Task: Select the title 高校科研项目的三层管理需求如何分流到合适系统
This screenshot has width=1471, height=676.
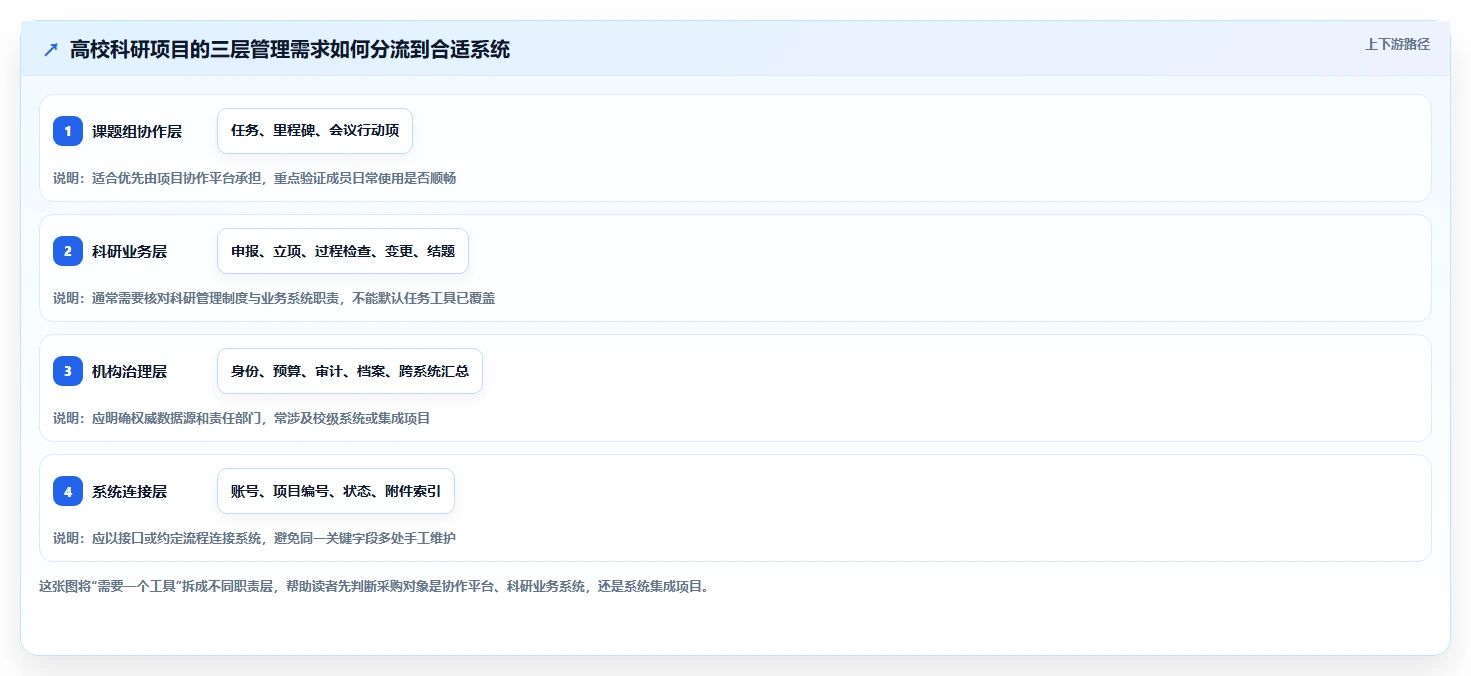Action: pos(290,49)
